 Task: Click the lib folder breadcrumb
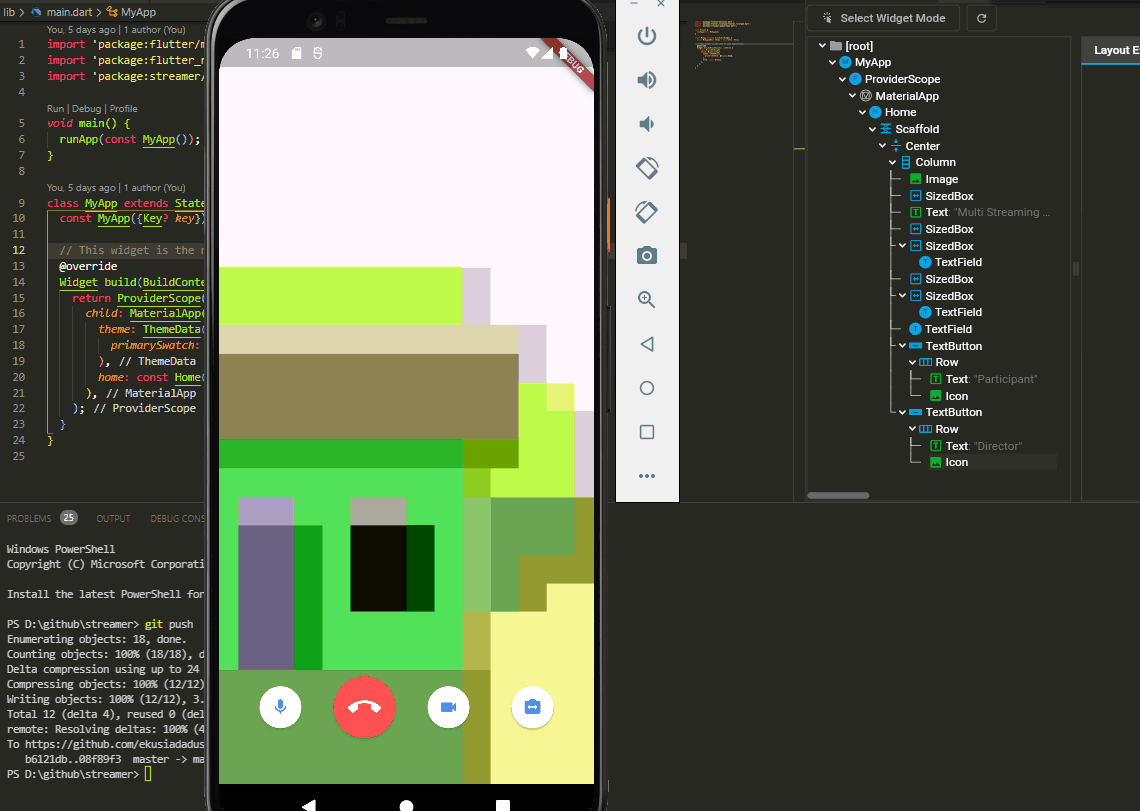9,12
